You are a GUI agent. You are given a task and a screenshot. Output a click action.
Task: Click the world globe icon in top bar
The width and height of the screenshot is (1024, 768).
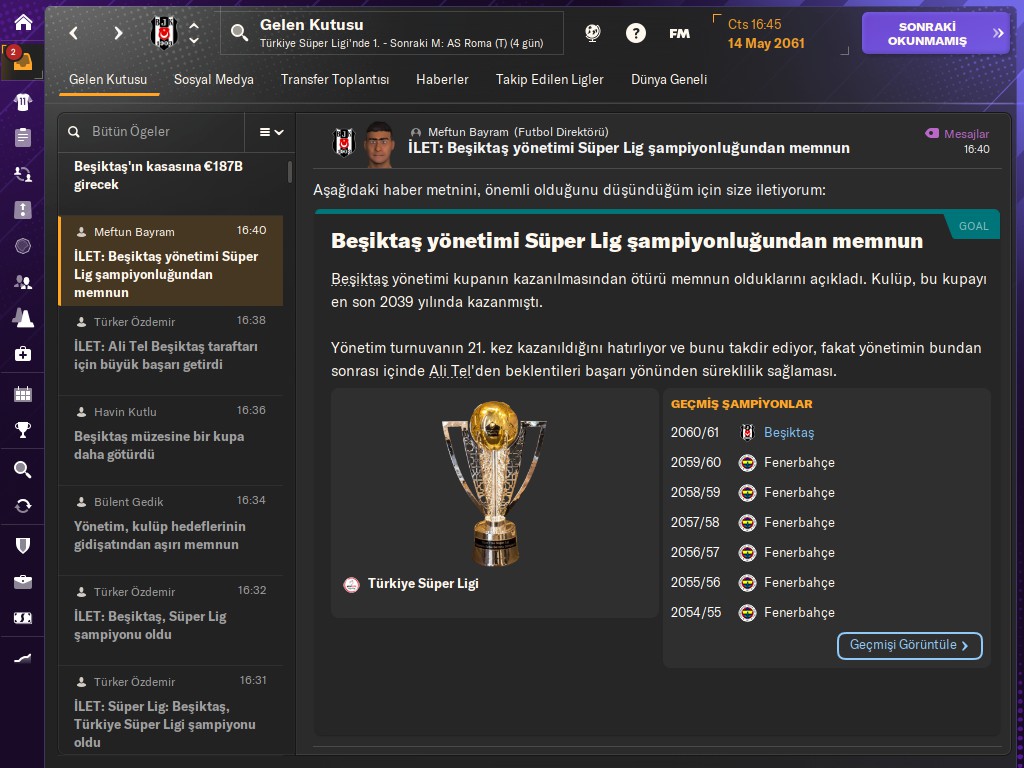[x=592, y=33]
